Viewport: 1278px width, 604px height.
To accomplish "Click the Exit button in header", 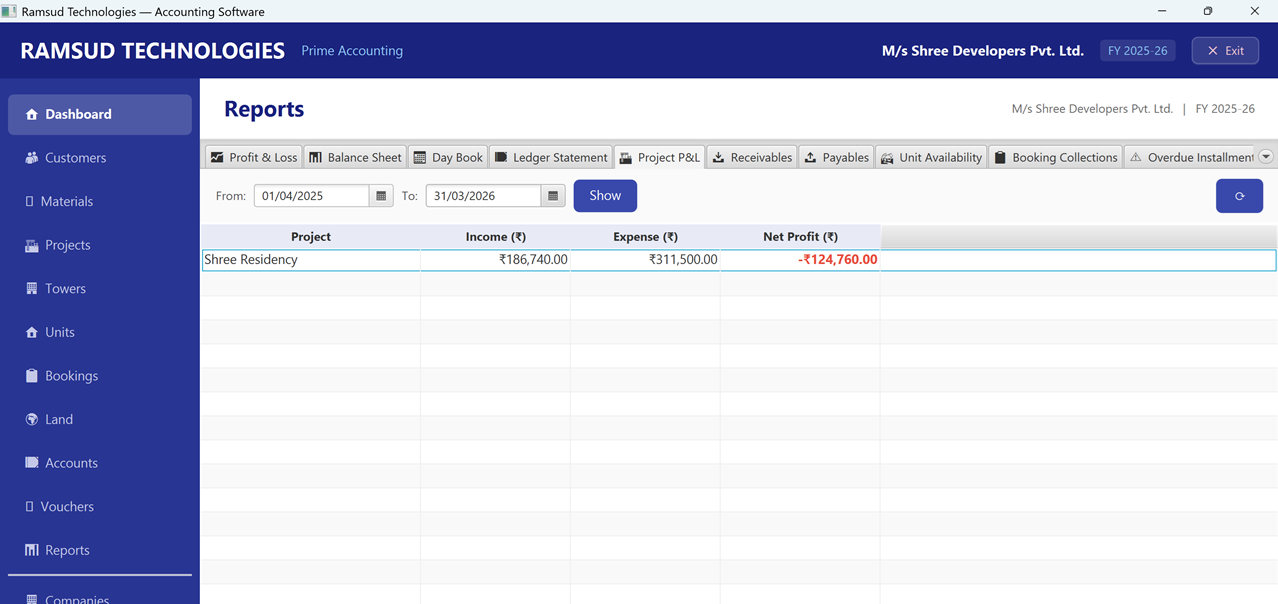I will tap(1225, 51).
